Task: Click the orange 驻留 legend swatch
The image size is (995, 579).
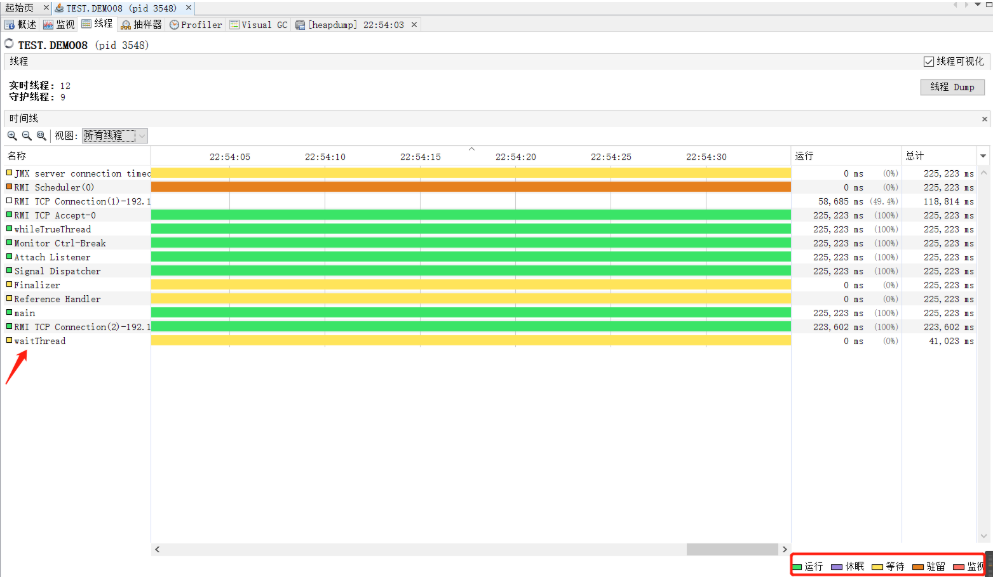Action: point(918,567)
